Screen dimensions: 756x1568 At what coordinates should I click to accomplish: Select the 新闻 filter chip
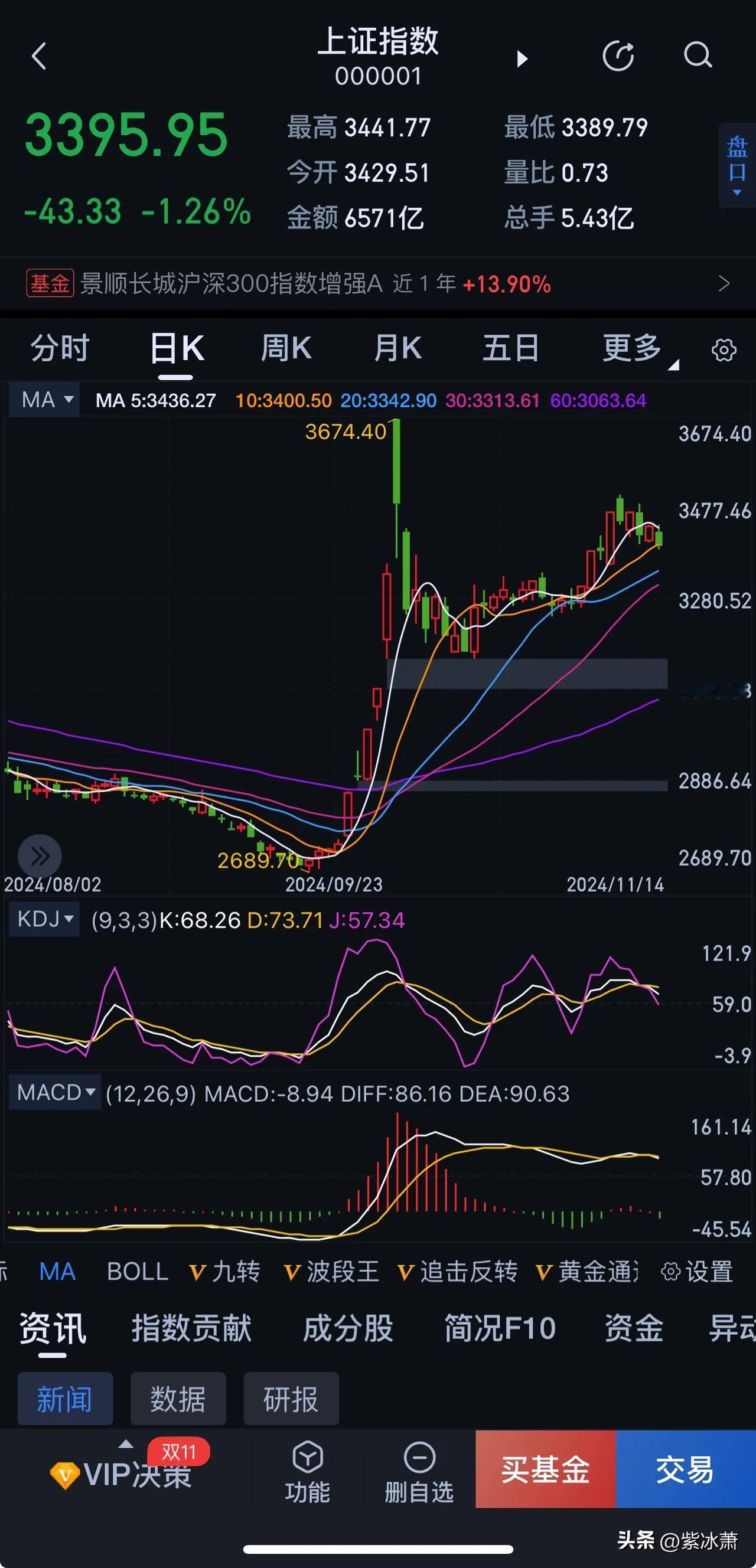coord(65,1399)
